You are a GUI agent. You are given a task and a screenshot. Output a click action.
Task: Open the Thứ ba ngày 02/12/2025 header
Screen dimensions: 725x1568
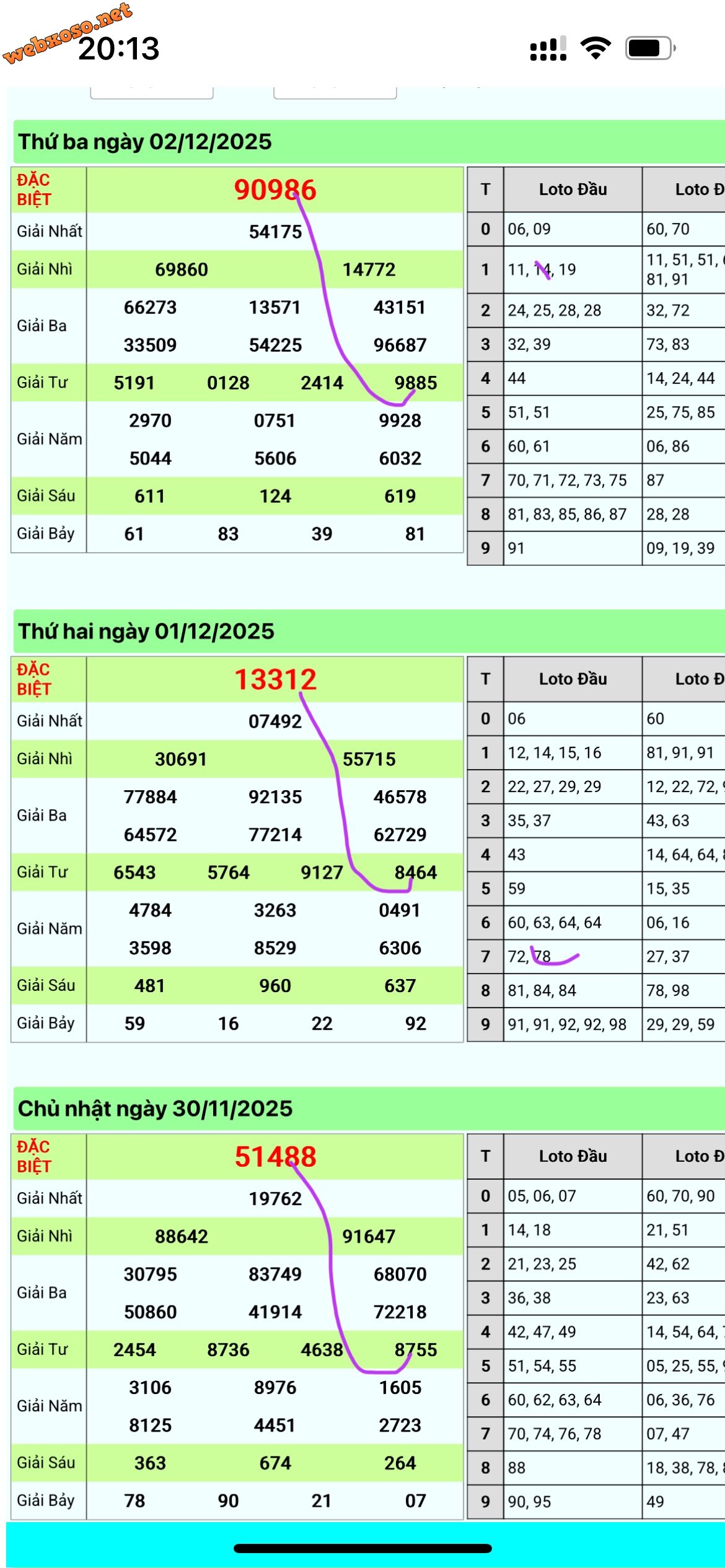point(145,142)
